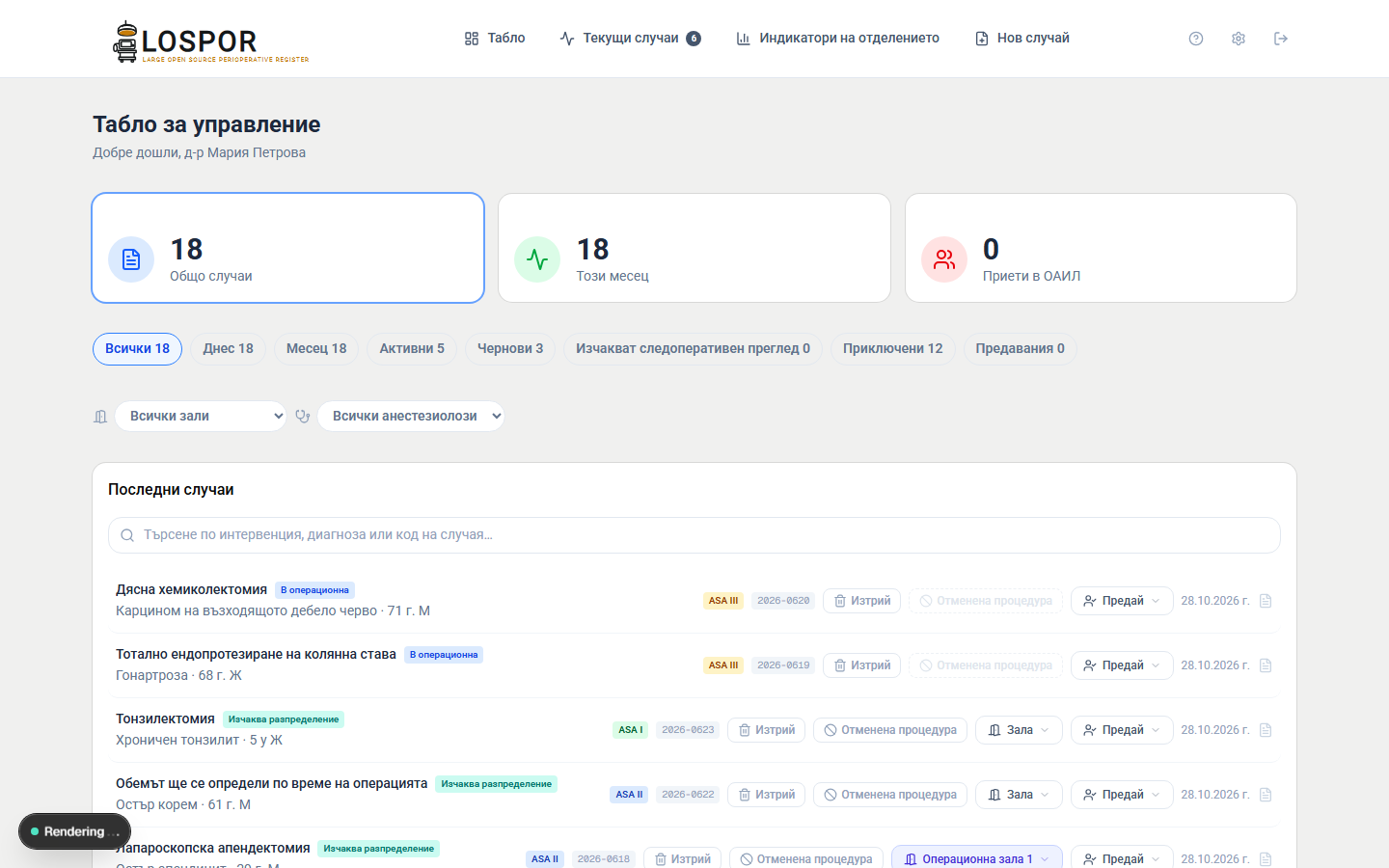Click into the case search field
Screen dimensions: 1389x868
694,535
